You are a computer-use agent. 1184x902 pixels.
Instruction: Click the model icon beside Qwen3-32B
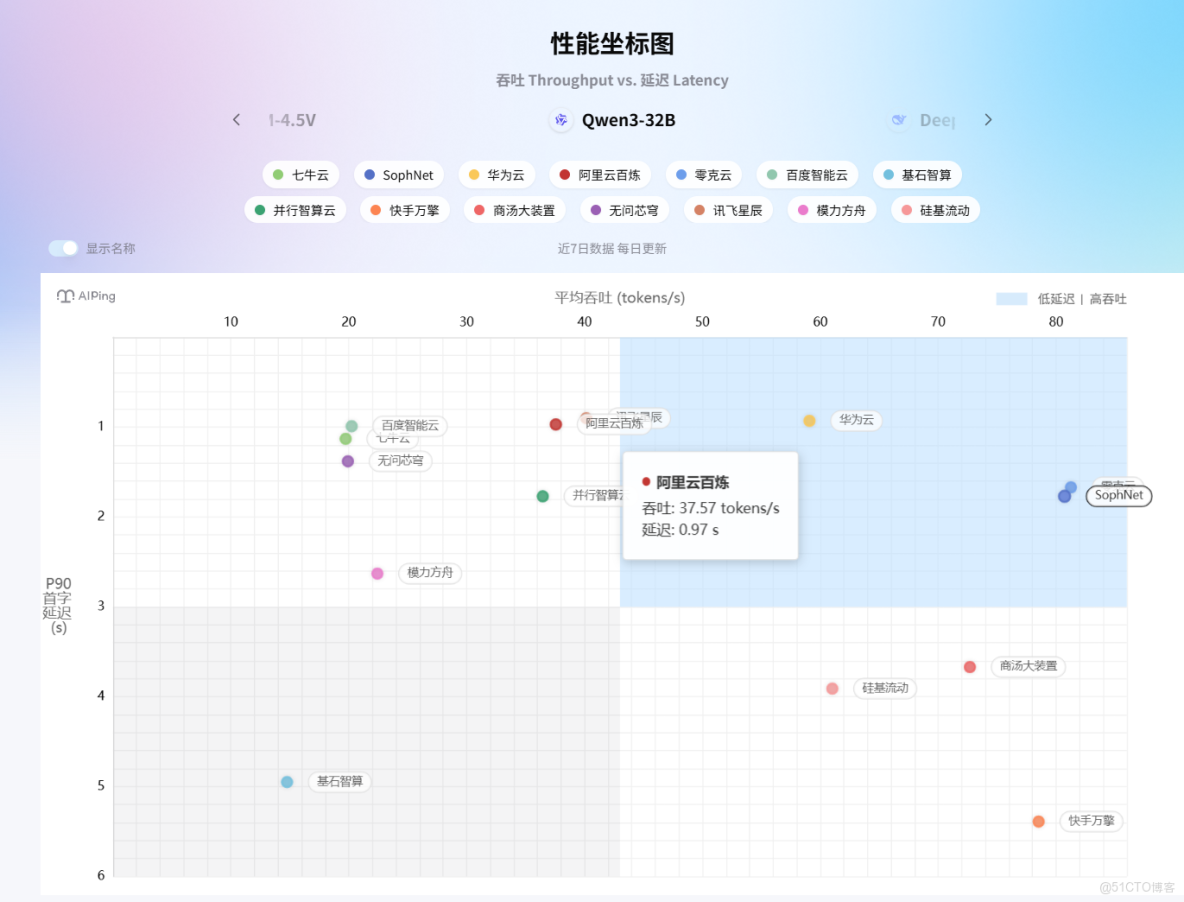pos(561,120)
